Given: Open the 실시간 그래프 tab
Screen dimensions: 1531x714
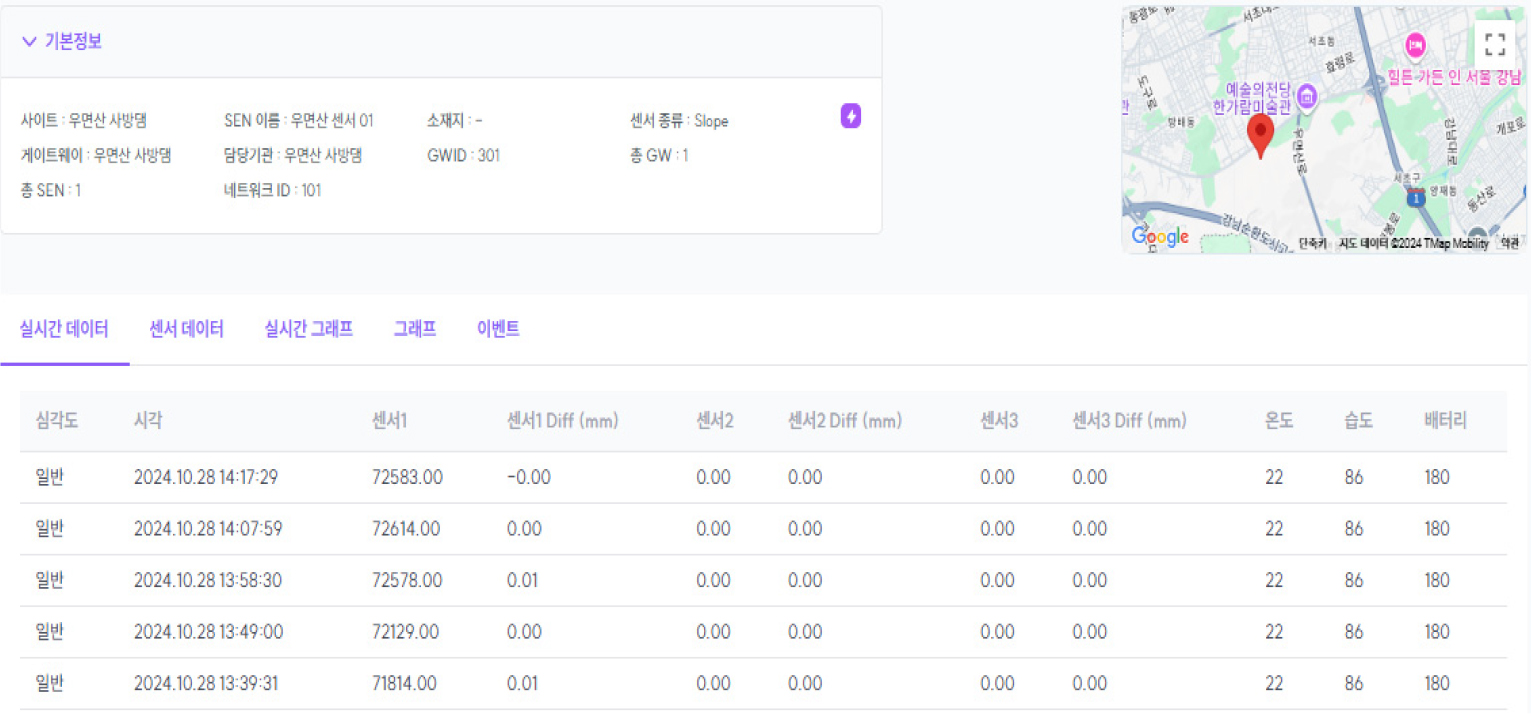Looking at the screenshot, I should 308,329.
